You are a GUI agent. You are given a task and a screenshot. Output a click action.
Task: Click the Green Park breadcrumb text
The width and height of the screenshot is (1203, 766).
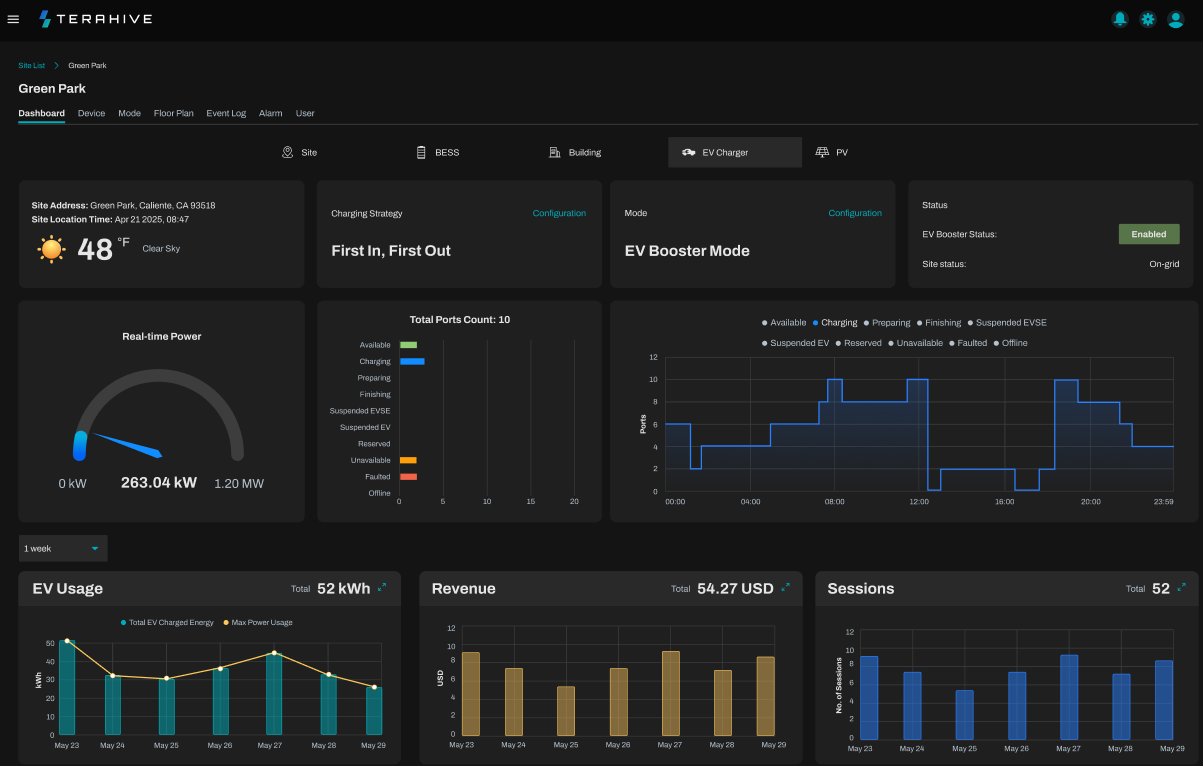pos(87,65)
